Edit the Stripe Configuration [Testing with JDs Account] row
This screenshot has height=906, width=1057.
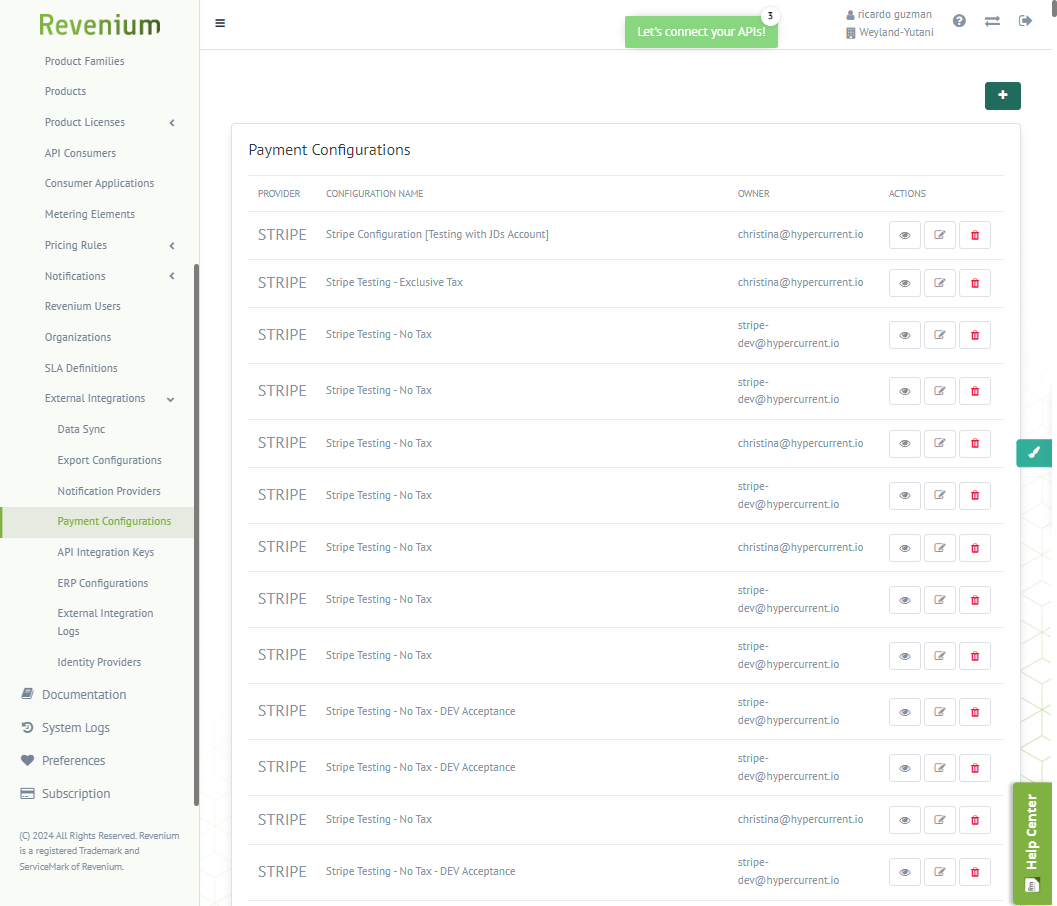pyautogui.click(x=939, y=235)
